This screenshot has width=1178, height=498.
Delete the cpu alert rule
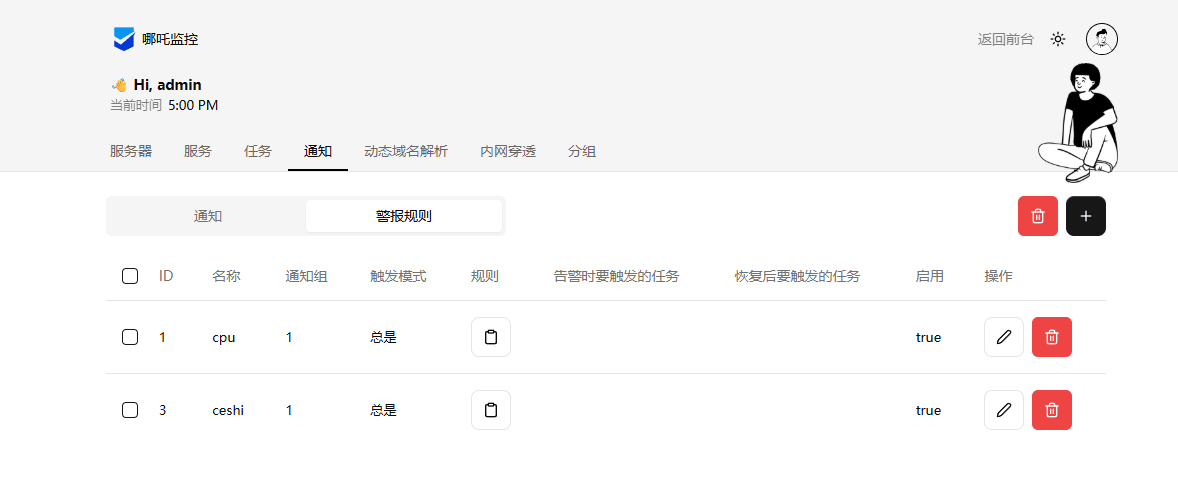(1051, 337)
